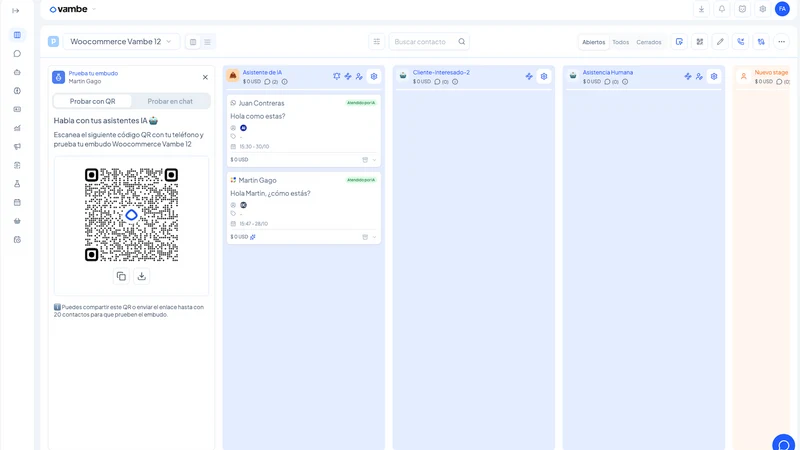800x450 pixels.
Task: Open settings gear in top bar
Action: pyautogui.click(x=763, y=9)
